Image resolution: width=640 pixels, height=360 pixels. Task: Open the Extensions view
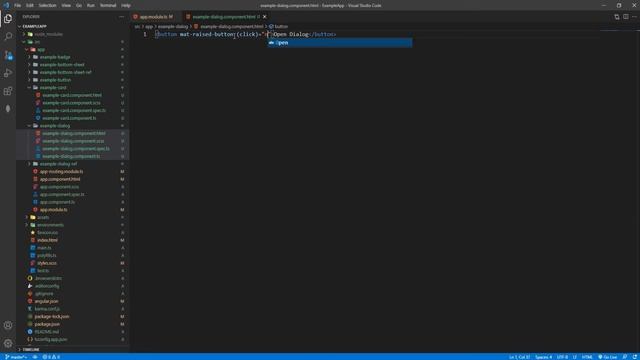pos(8,91)
